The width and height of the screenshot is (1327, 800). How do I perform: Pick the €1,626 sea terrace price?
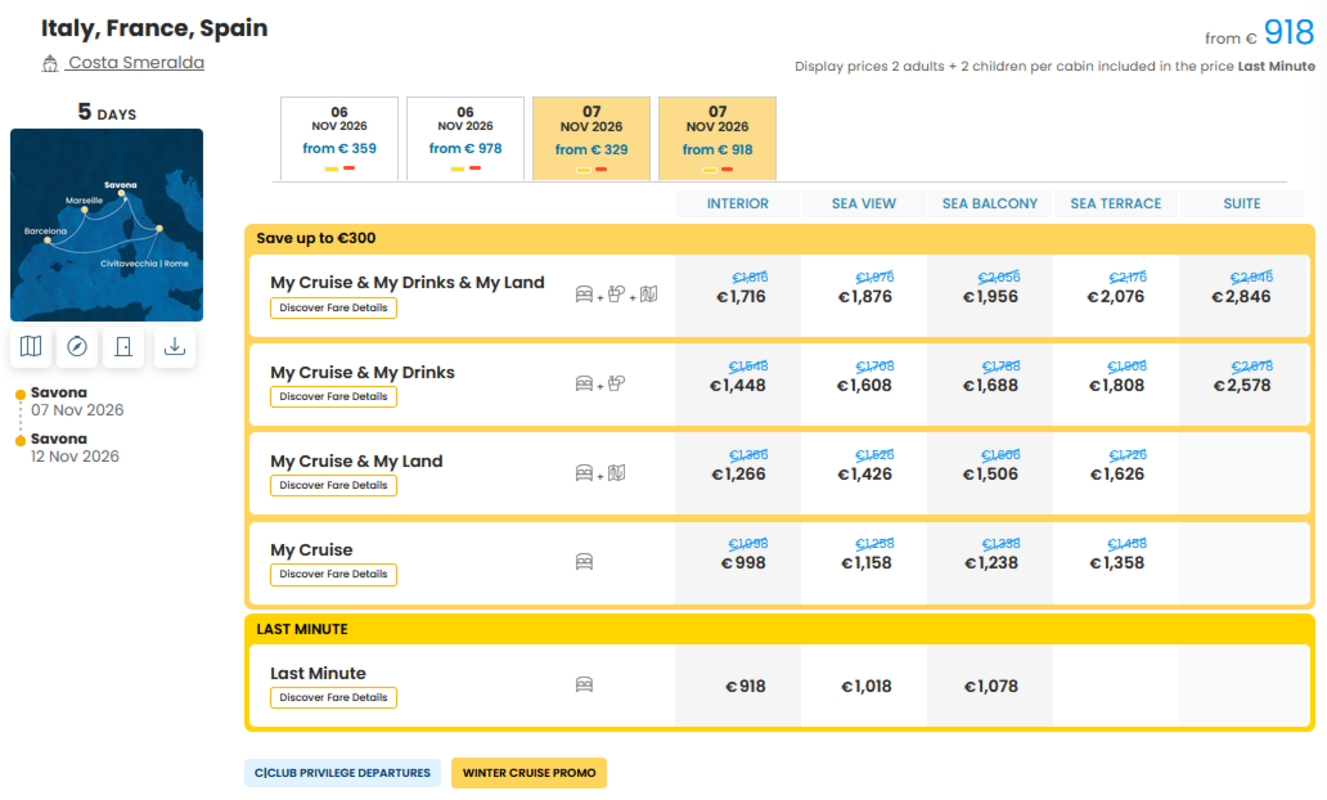pos(1116,474)
